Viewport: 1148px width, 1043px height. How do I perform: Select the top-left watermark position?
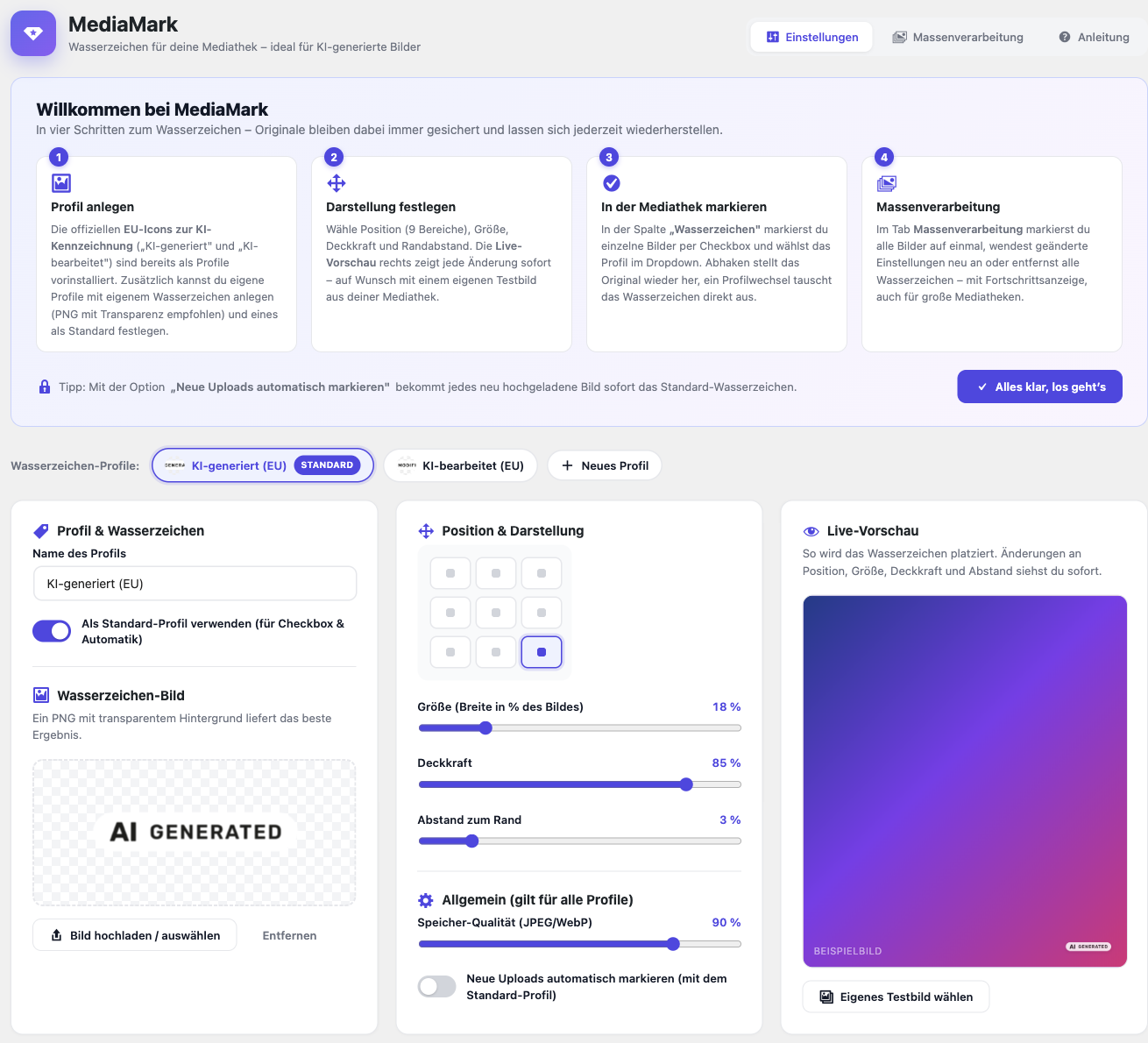pos(450,573)
